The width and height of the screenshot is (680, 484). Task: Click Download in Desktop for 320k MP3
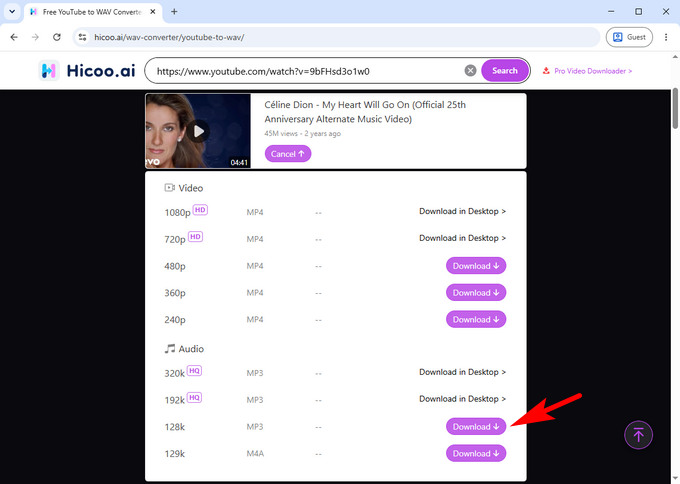tap(462, 372)
